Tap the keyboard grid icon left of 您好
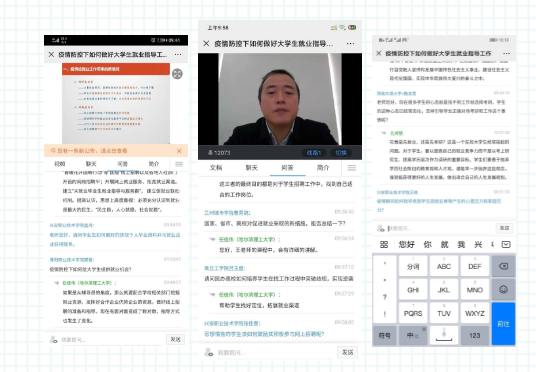Image resolution: width=536 pixels, height=372 pixels. [x=384, y=244]
